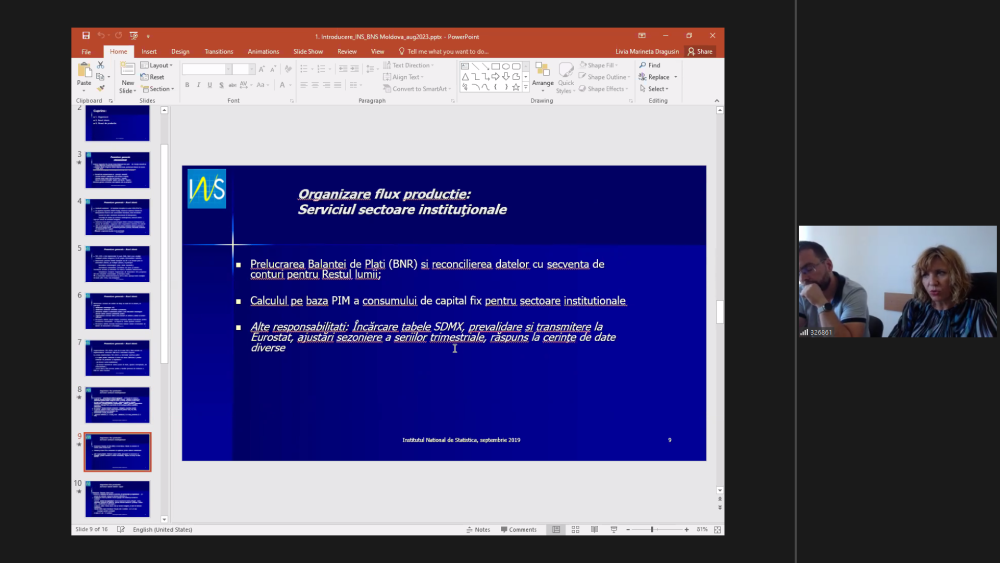This screenshot has height=563, width=1000.
Task: Toggle center text alignment
Action: [315, 85]
